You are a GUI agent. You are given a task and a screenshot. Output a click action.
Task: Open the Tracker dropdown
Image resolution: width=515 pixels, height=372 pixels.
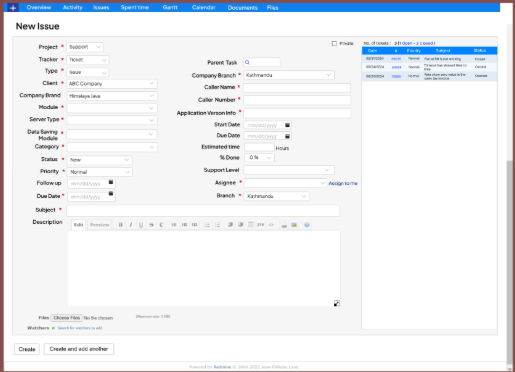[88, 60]
